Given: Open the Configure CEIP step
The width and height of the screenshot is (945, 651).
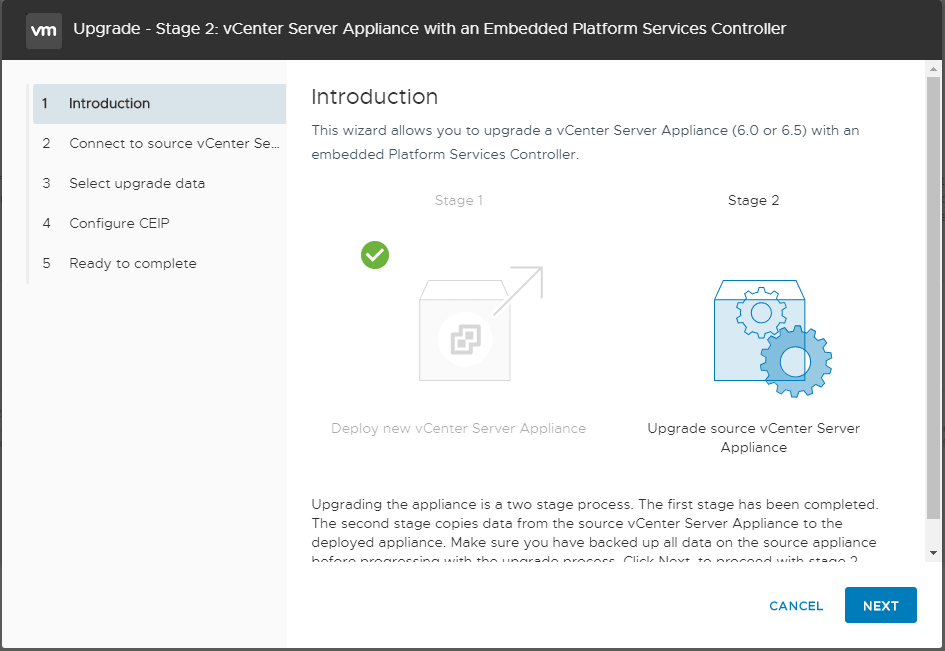Looking at the screenshot, I should pyautogui.click(x=159, y=224).
